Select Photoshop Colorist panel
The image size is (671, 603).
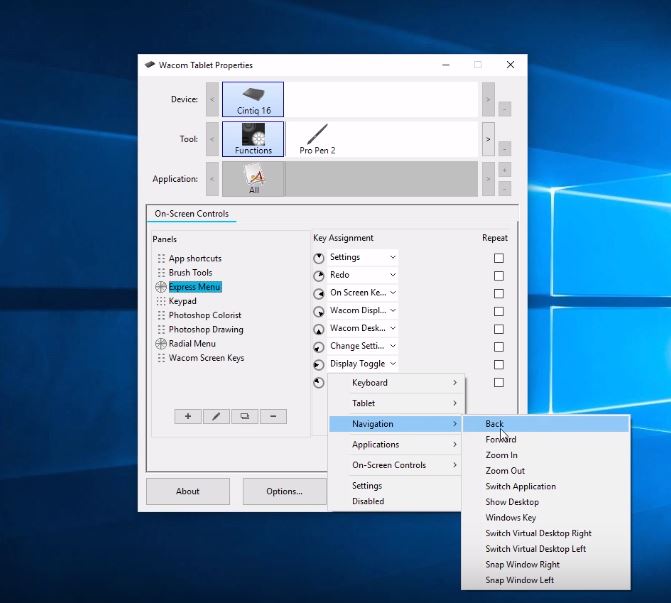click(205, 315)
